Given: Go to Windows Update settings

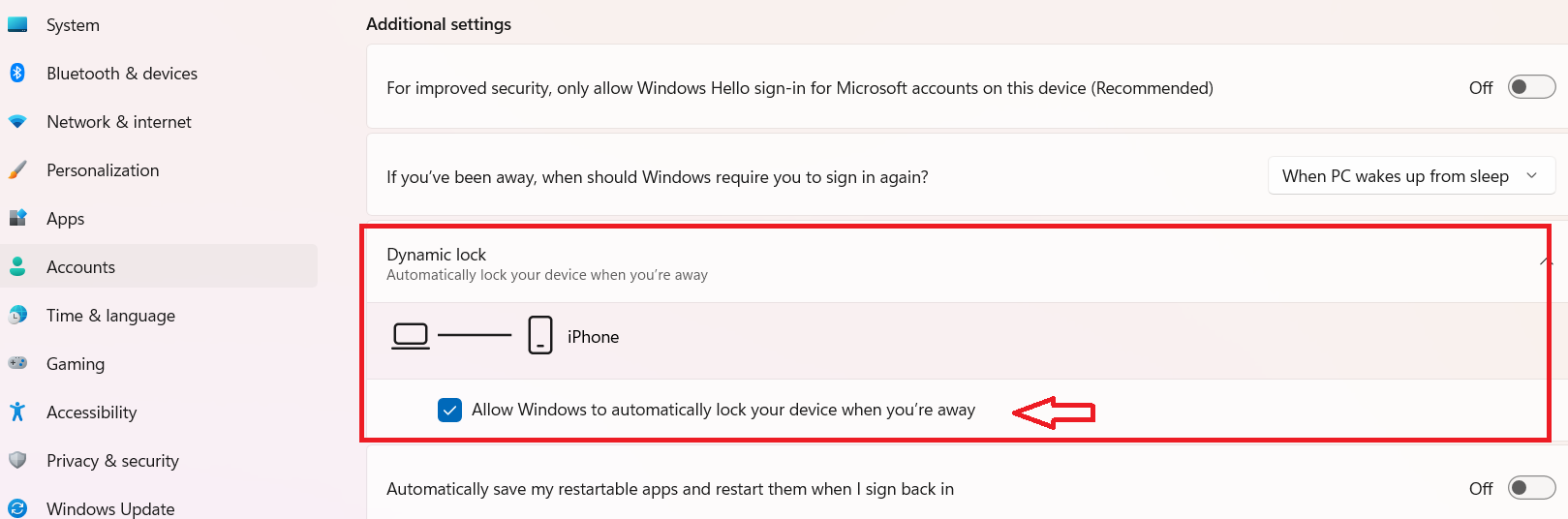Looking at the screenshot, I should point(110,508).
